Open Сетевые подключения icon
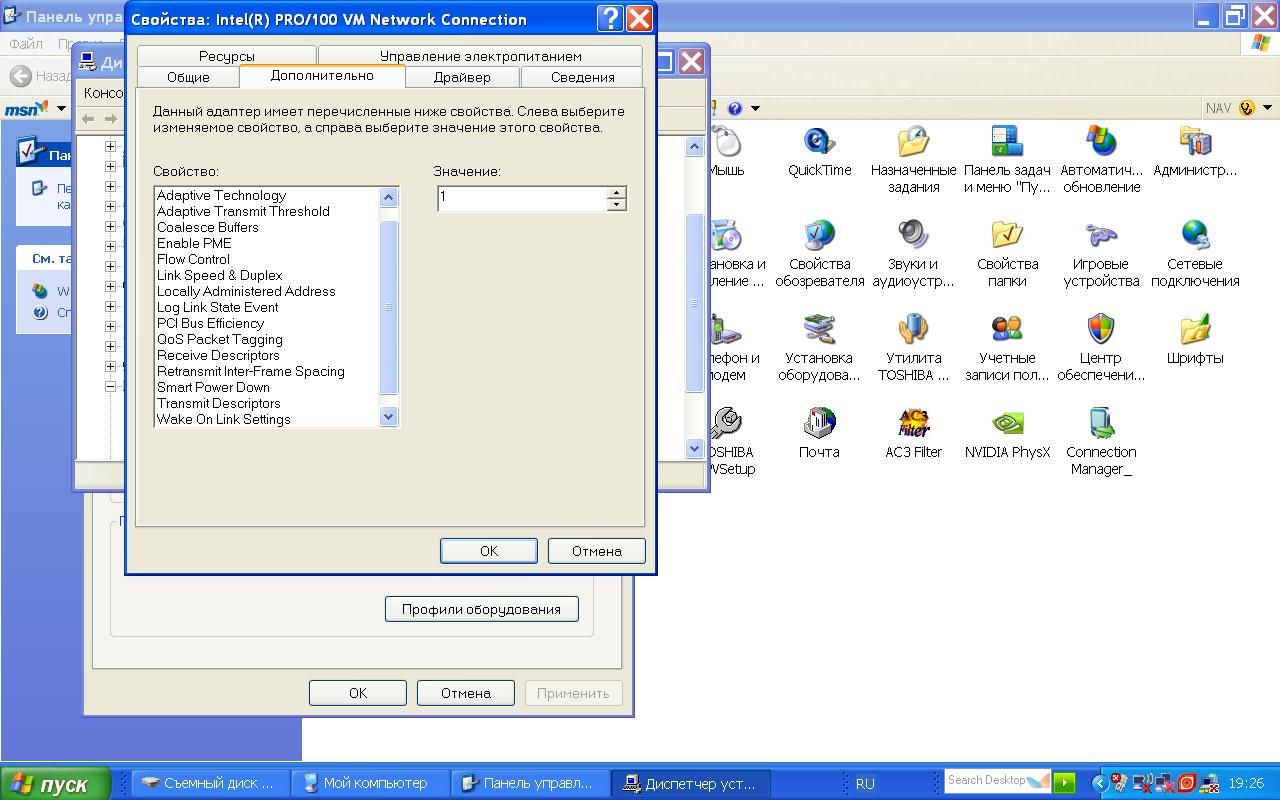The width and height of the screenshot is (1280, 800). (x=1195, y=237)
